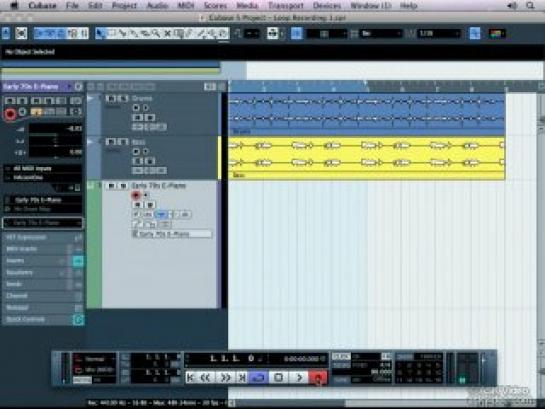The height and width of the screenshot is (409, 545).
Task: Toggle inspector record enable red button
Action: (x=10, y=113)
